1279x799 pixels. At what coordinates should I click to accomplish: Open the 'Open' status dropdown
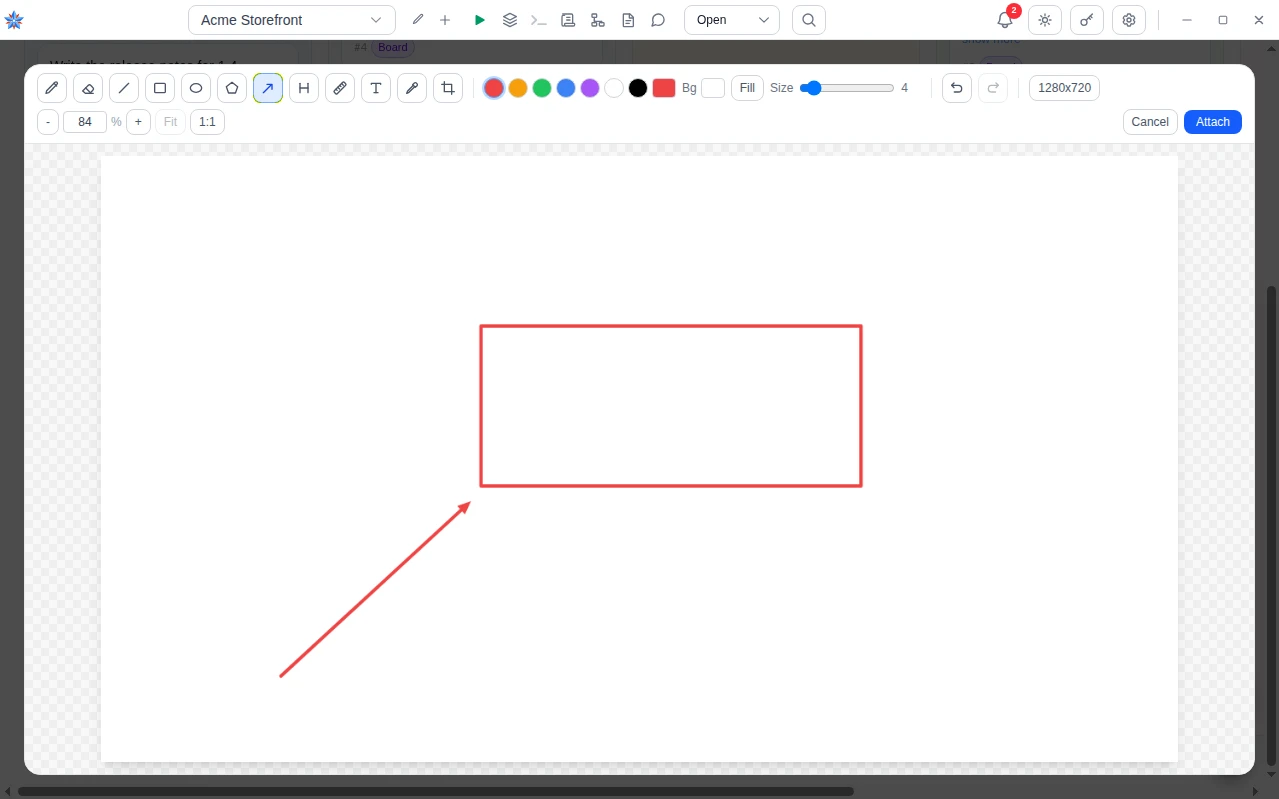(732, 20)
